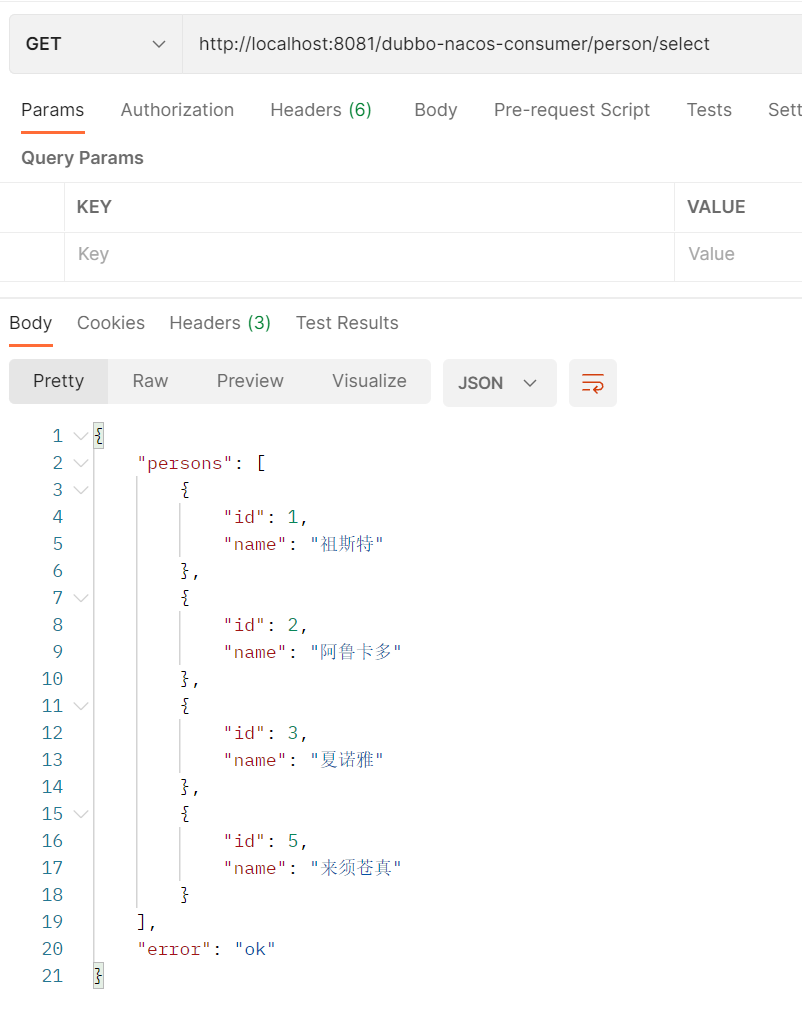Open the request Headers (6) tab
The width and height of the screenshot is (802, 1012).
[x=321, y=110]
